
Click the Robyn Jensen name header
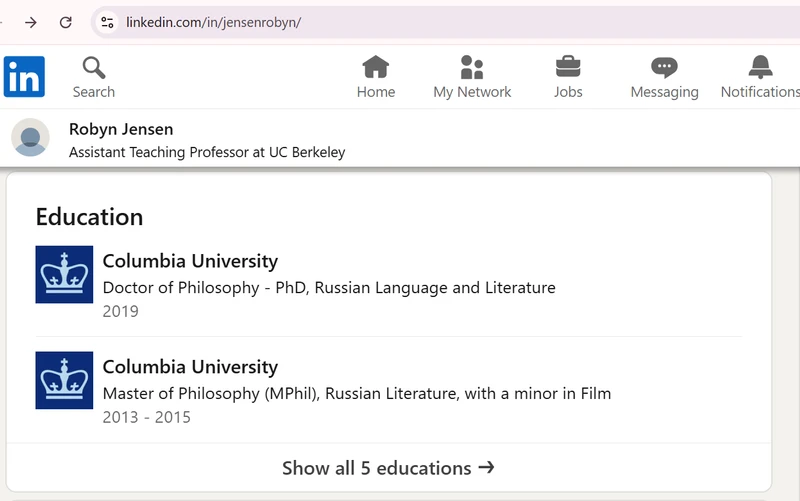[121, 129]
